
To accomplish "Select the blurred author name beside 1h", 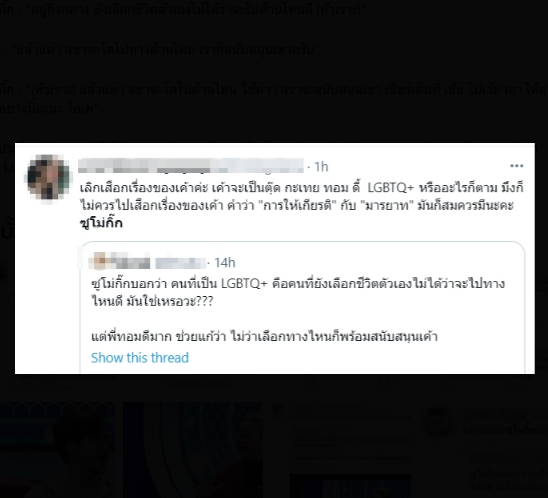I will (191, 166).
